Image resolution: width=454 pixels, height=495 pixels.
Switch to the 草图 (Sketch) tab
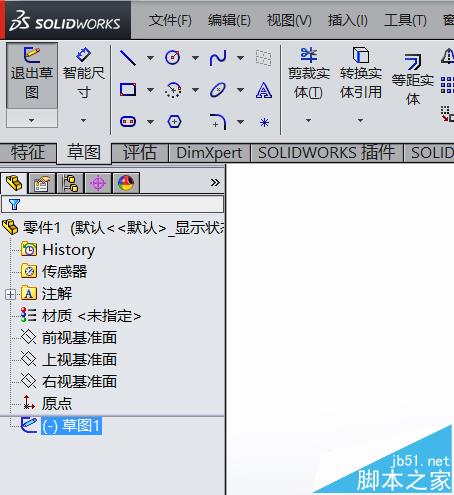pos(84,153)
